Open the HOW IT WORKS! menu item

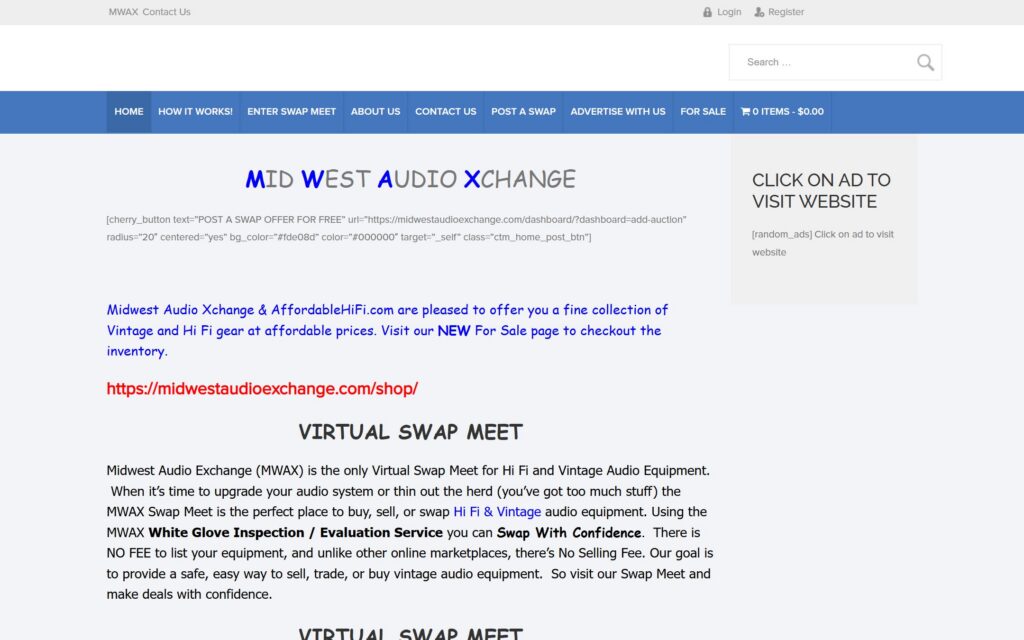195,112
